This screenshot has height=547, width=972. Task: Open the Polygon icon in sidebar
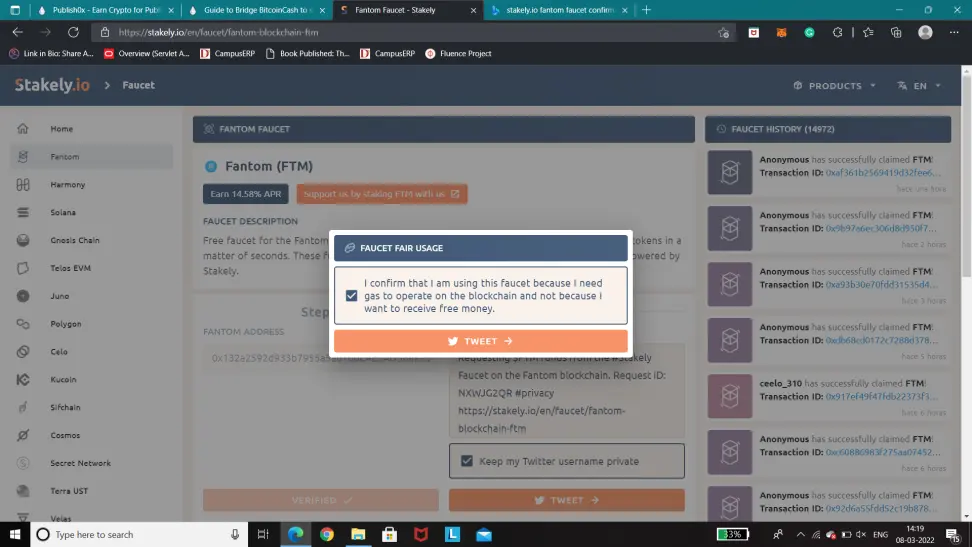(23, 324)
